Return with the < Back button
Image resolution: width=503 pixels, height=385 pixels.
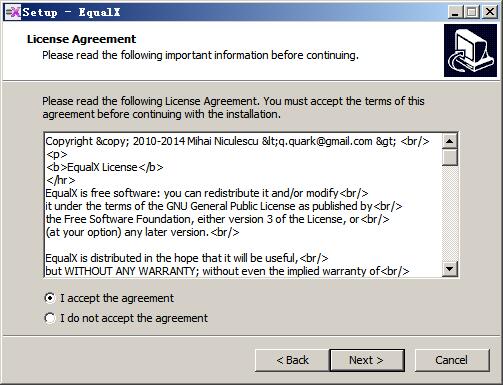click(x=292, y=360)
